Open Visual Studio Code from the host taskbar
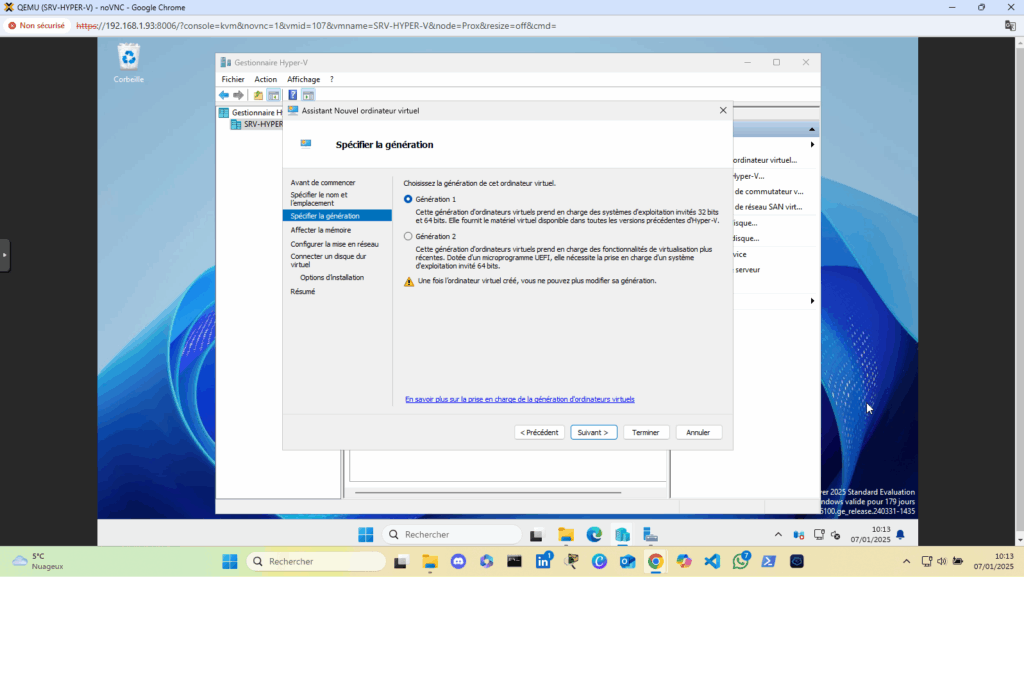Image resolution: width=1024 pixels, height=692 pixels. (712, 561)
